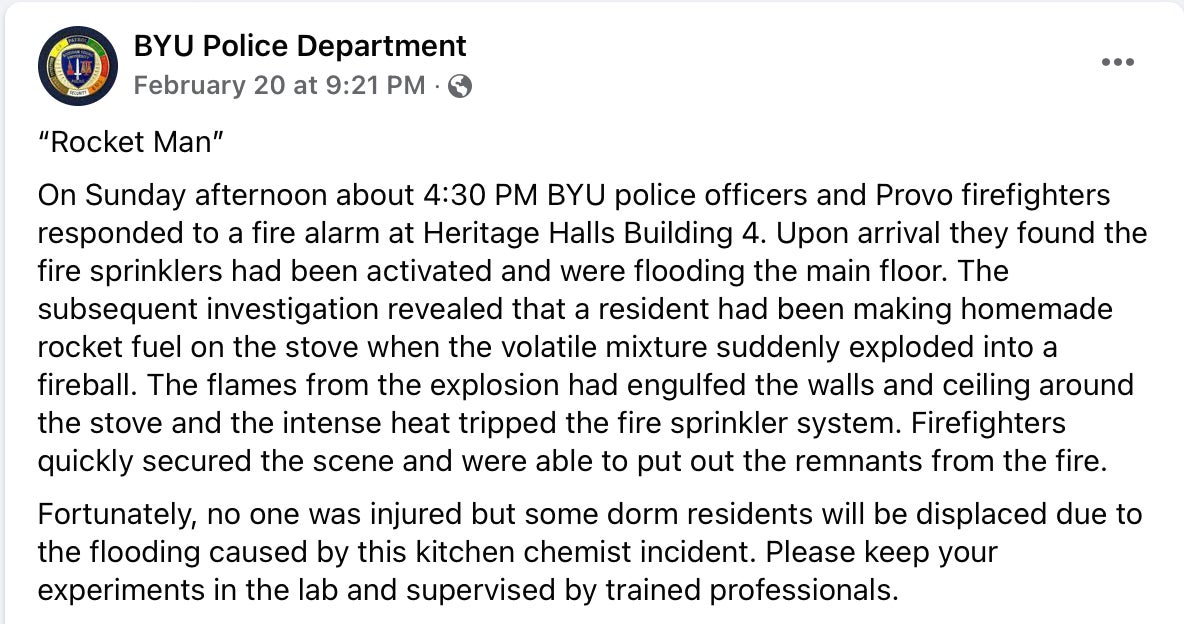Click the word "Fortunately" starting second paragraph
This screenshot has width=1184, height=624.
(x=116, y=515)
